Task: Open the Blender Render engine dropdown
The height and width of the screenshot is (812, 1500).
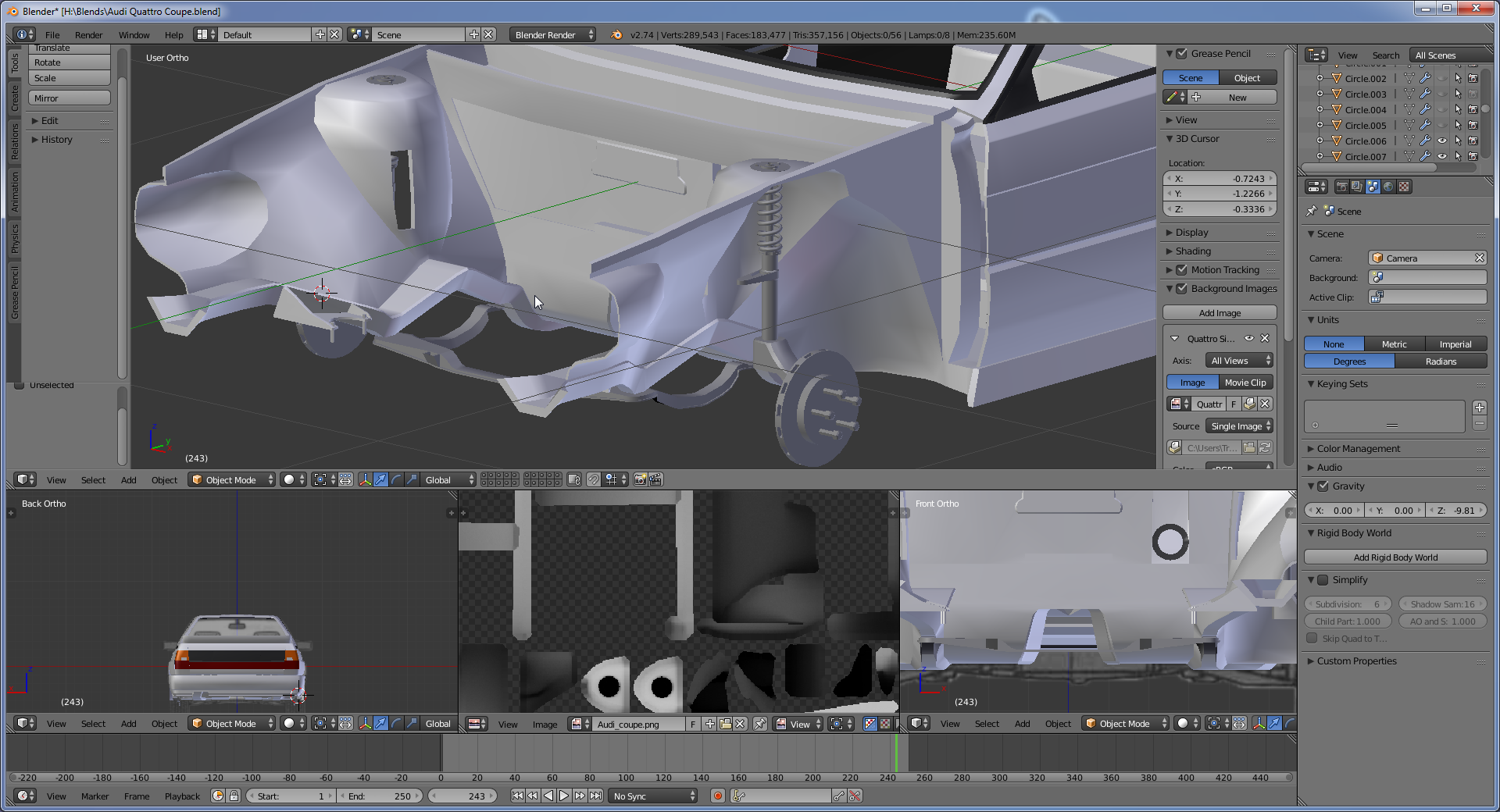Action: click(553, 35)
